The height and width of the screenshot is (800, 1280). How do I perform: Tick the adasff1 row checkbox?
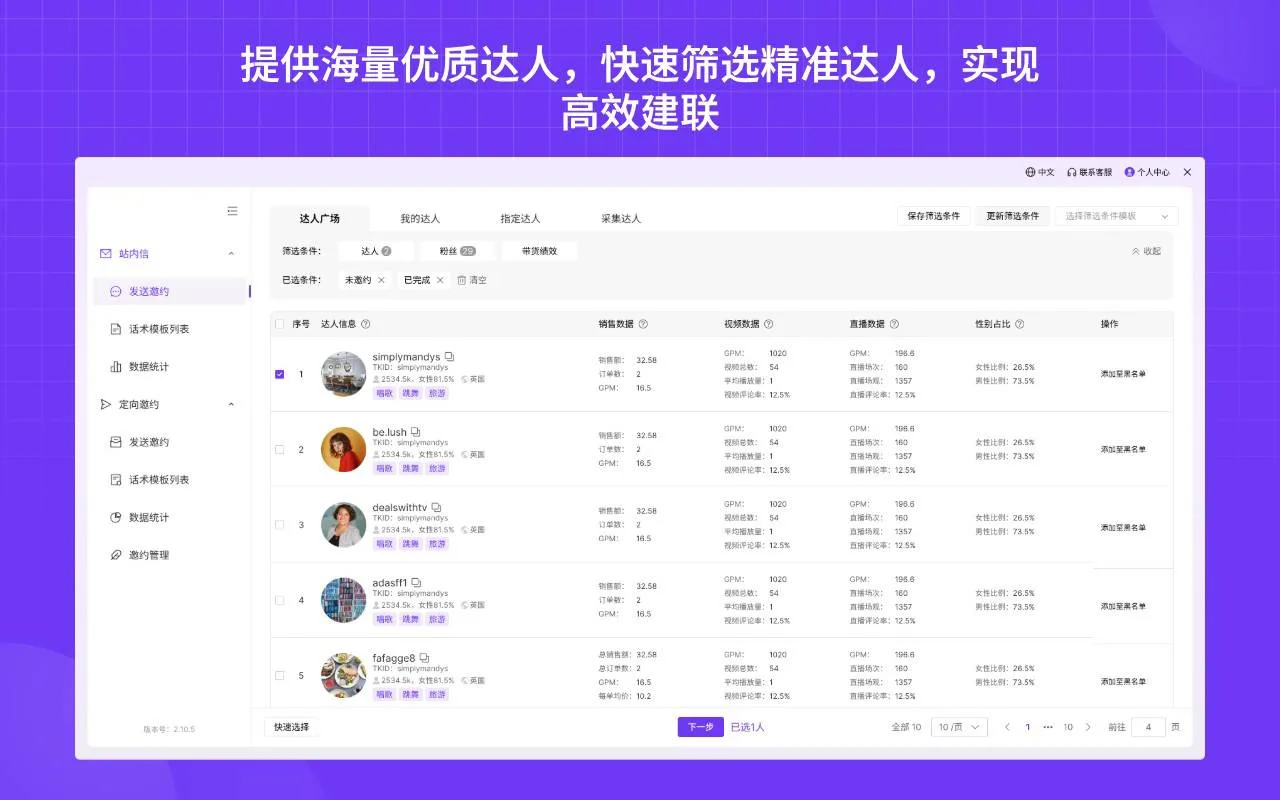[280, 600]
